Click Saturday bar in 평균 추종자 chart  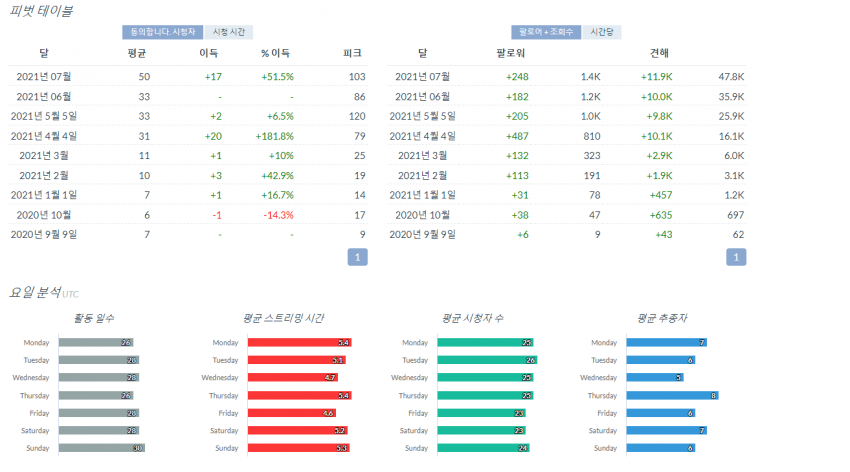pyautogui.click(x=667, y=430)
